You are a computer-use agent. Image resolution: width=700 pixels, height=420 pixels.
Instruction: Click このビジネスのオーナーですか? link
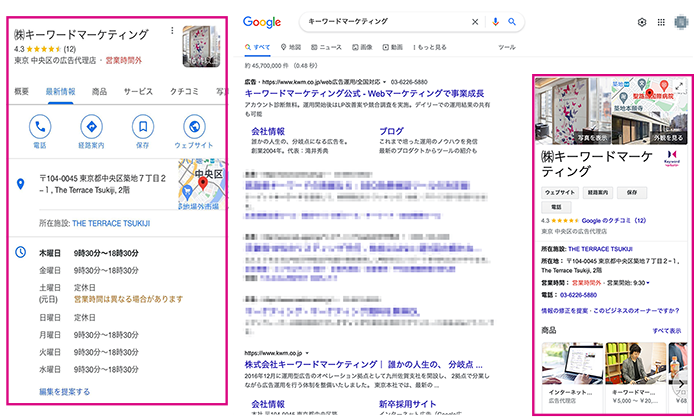(x=636, y=311)
